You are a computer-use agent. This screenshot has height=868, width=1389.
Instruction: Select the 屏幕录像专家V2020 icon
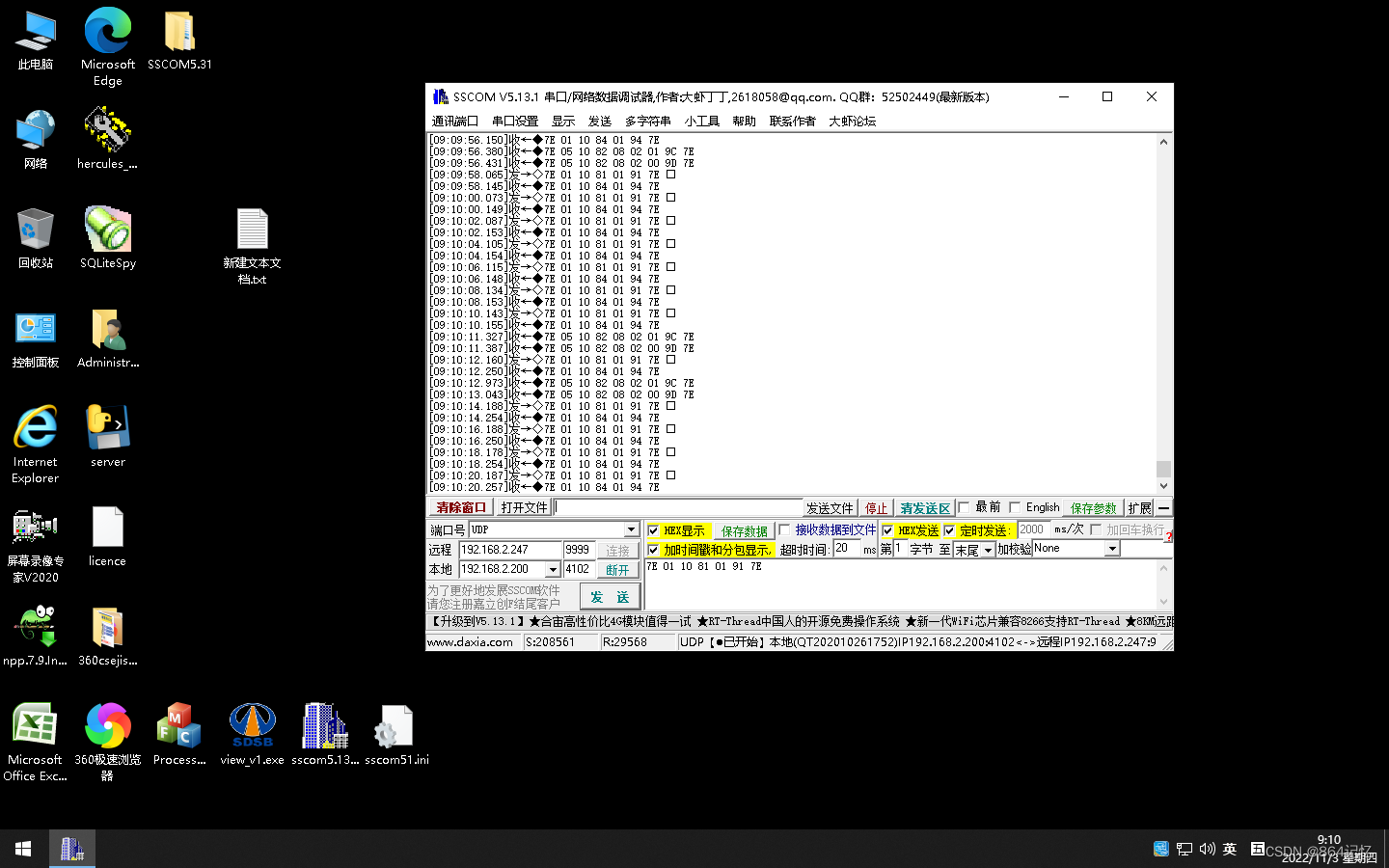pos(36,545)
